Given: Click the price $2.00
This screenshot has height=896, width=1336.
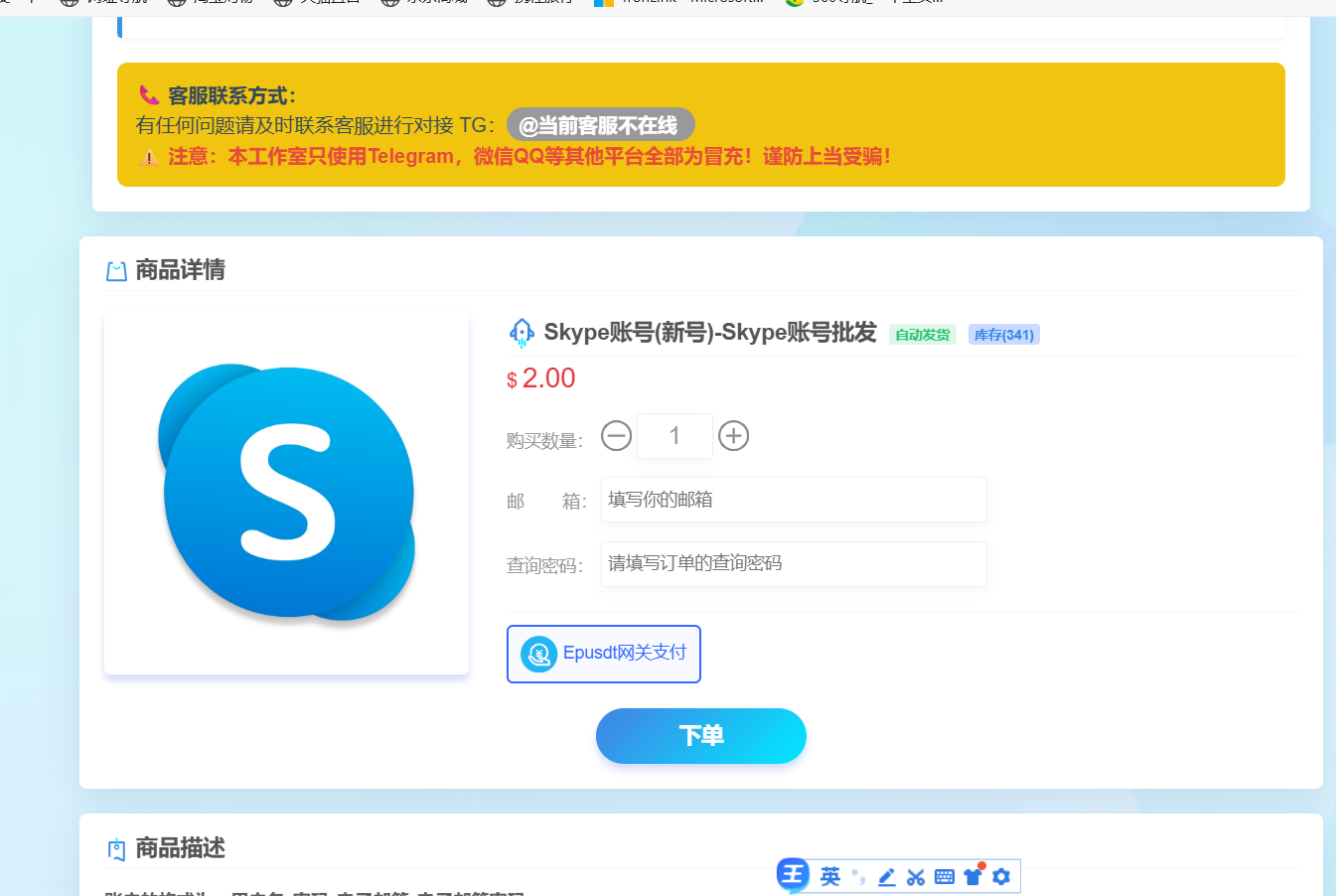Looking at the screenshot, I should click(541, 378).
